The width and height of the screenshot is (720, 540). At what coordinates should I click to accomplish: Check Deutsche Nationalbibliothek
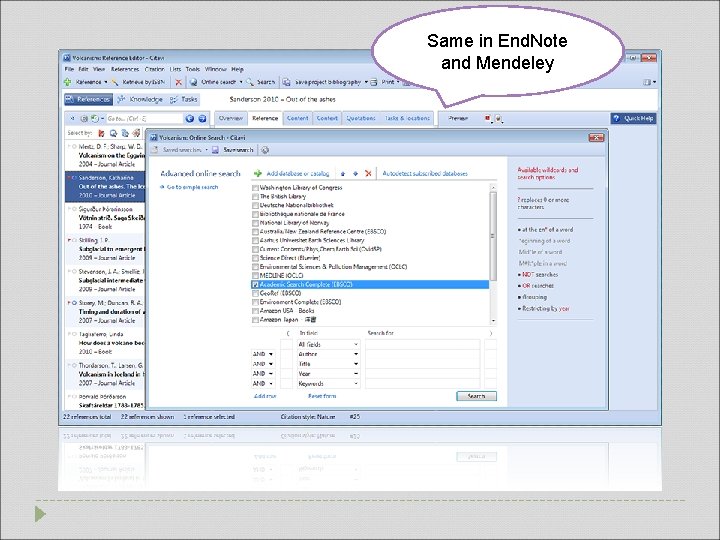point(255,205)
